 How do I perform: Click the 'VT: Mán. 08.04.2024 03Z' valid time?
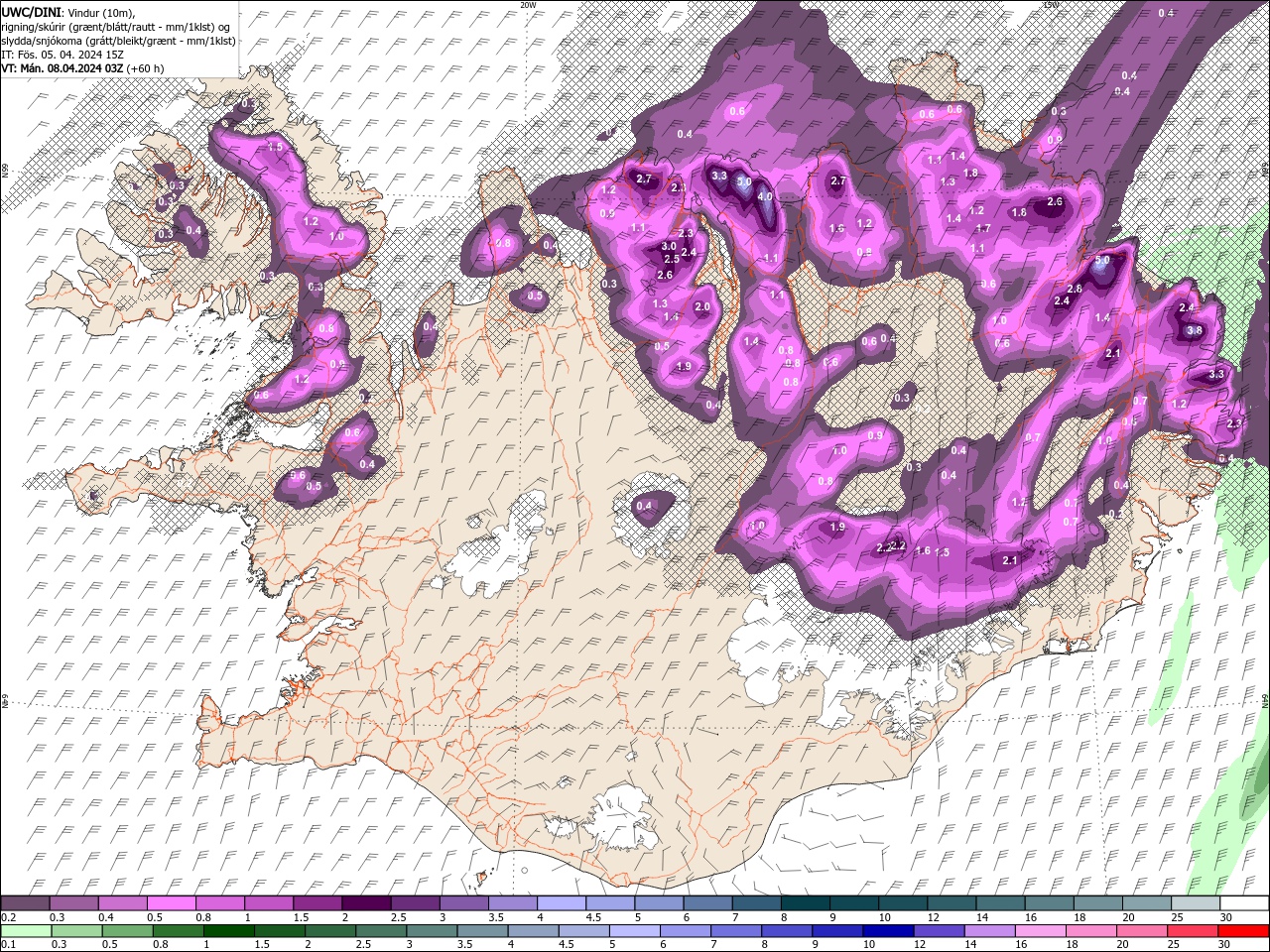pyautogui.click(x=62, y=68)
